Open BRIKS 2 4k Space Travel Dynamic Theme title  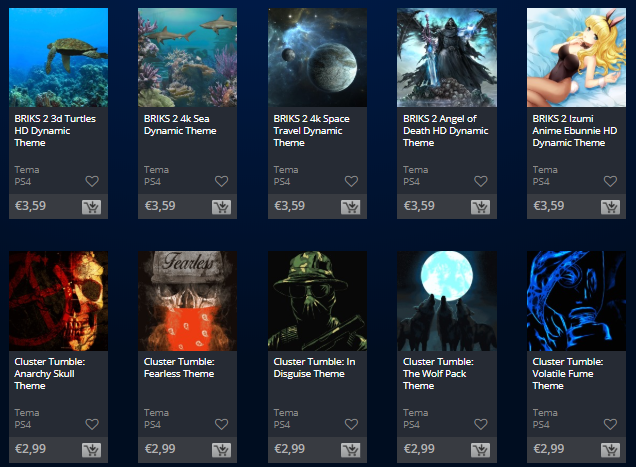coord(312,131)
